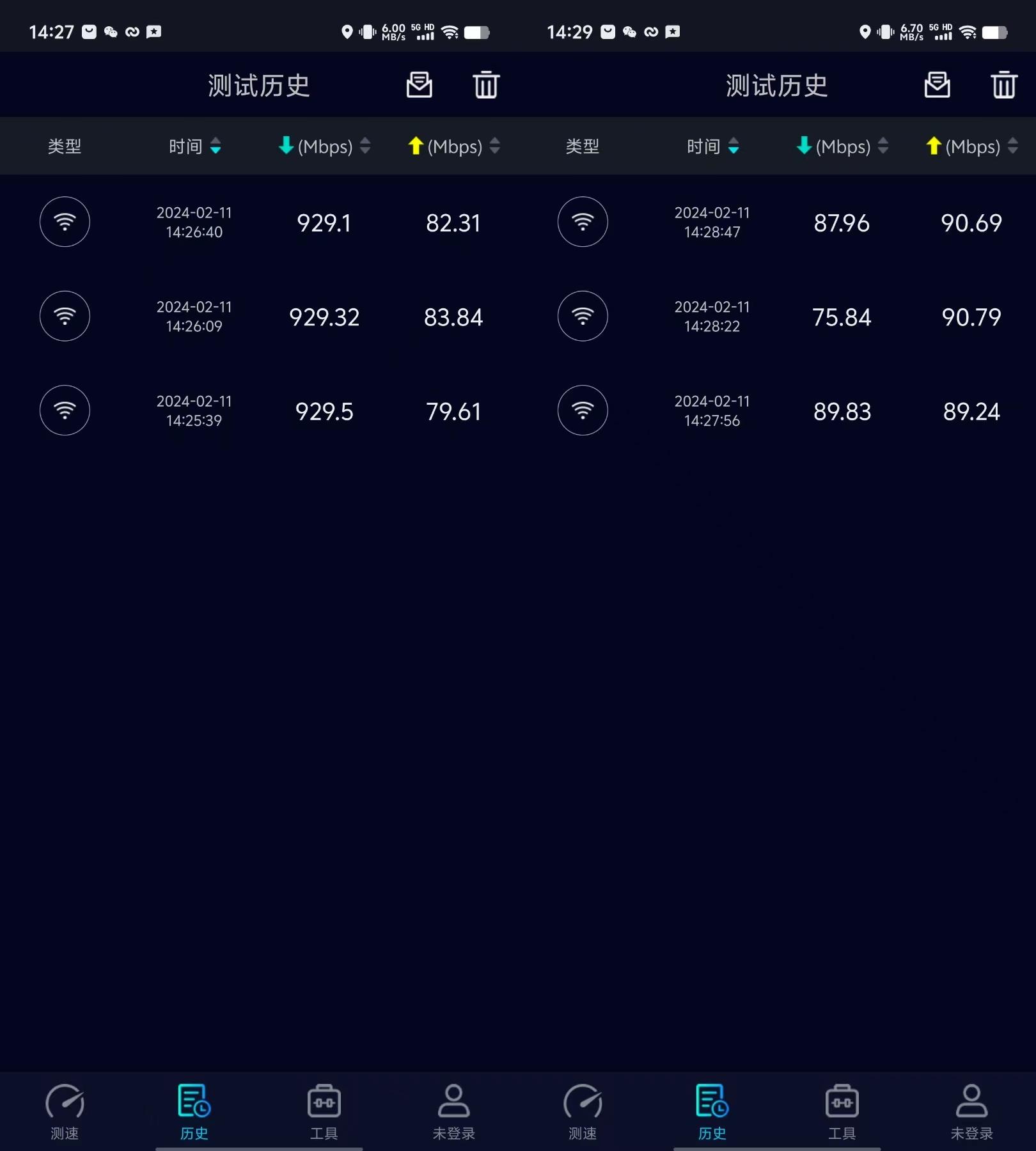Open the 工具 tools tab in right screen
Screen dimensions: 1036x1151
pyautogui.click(x=842, y=1112)
